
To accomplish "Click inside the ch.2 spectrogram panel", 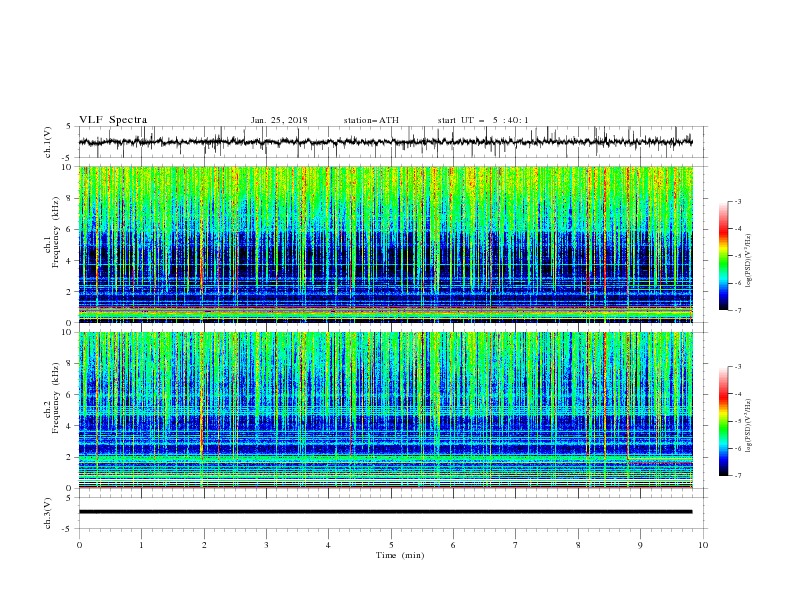I will pos(386,410).
